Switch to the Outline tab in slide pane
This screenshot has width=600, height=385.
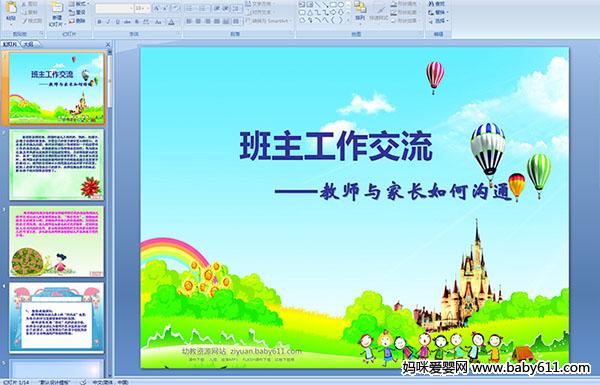28,44
